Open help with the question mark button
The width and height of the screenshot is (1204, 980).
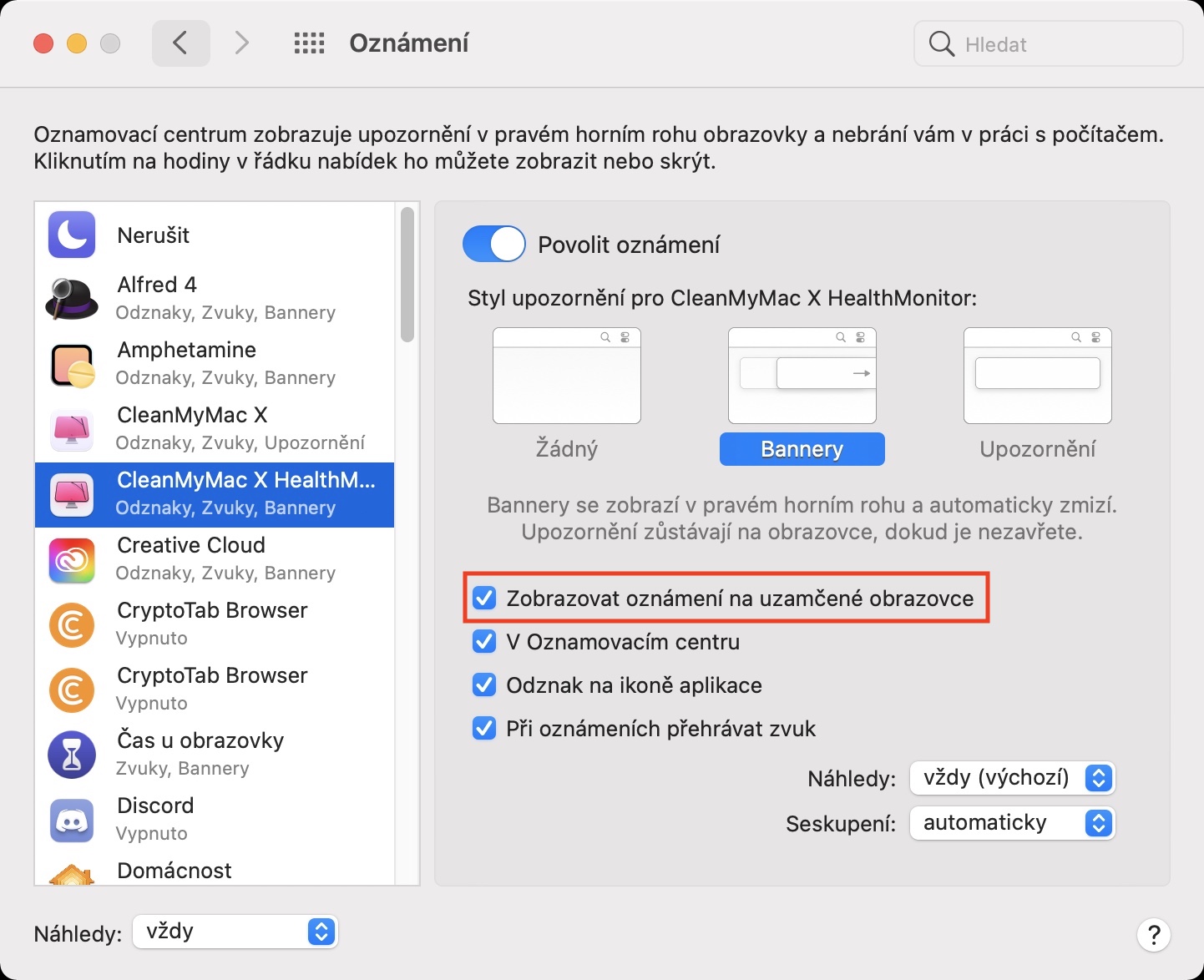coord(1153,934)
